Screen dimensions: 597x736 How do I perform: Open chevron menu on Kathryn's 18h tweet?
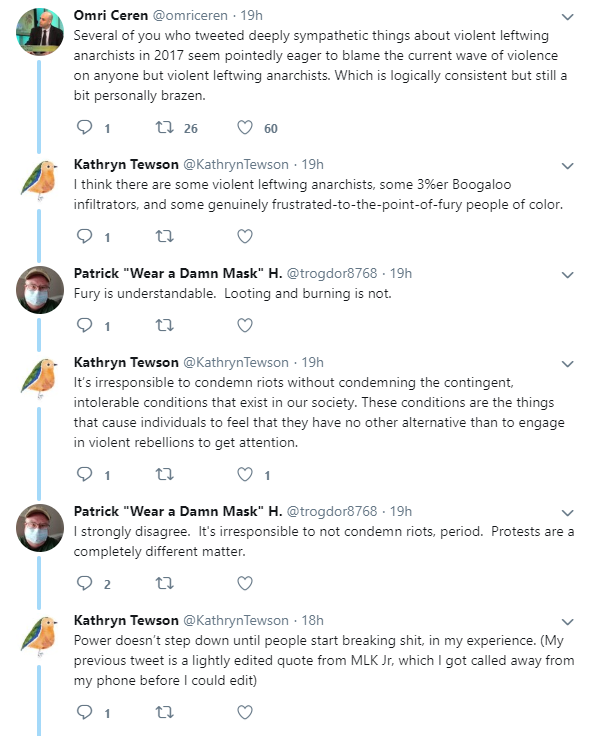click(x=568, y=622)
